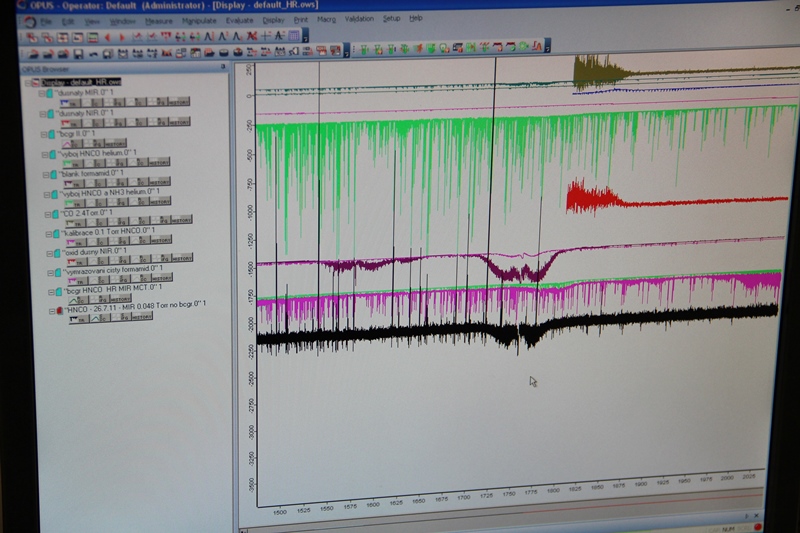Click the red X toolbar icon
Image resolution: width=800 pixels, height=533 pixels.
pyautogui.click(x=252, y=36)
